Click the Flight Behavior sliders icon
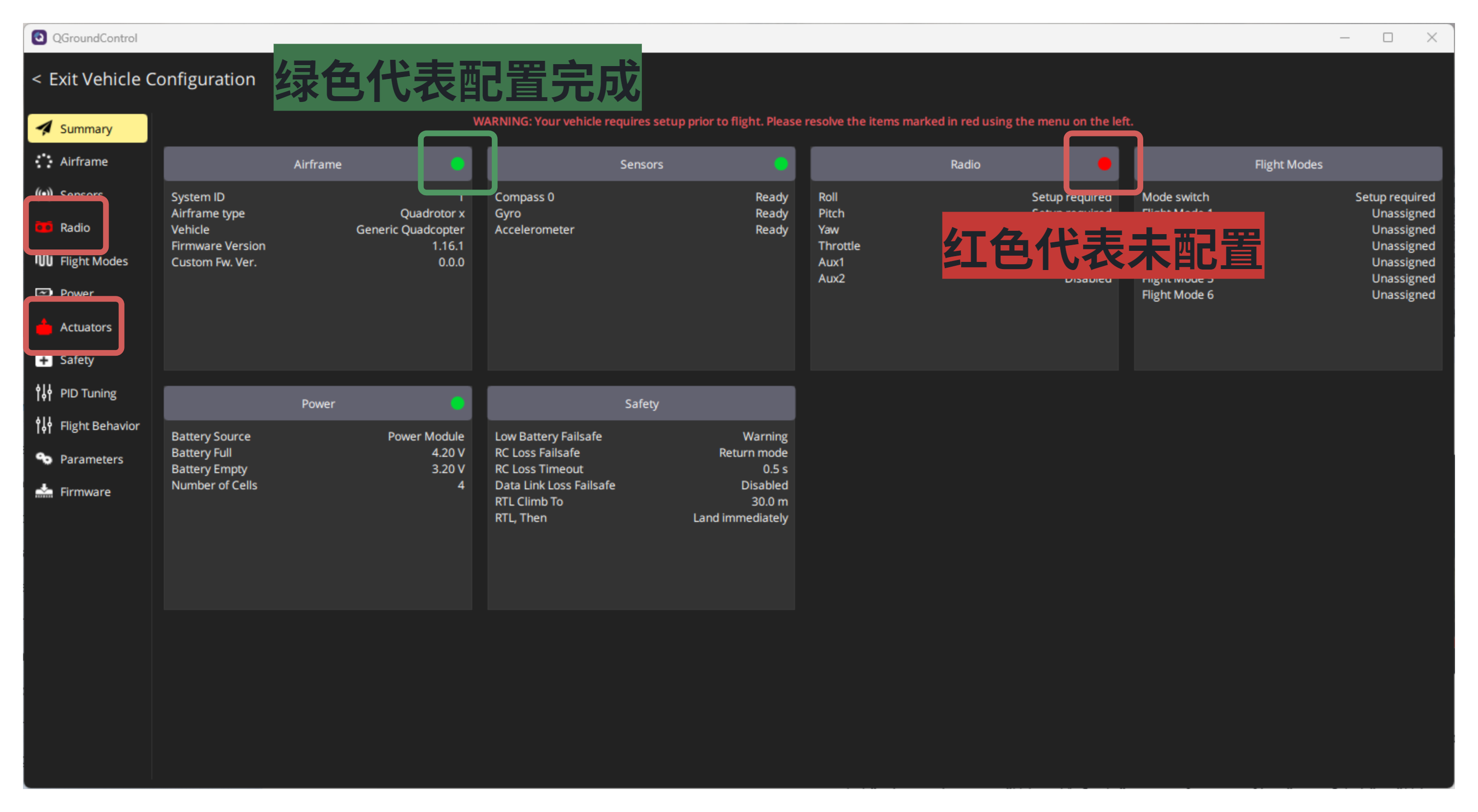The width and height of the screenshot is (1478, 812). [44, 426]
